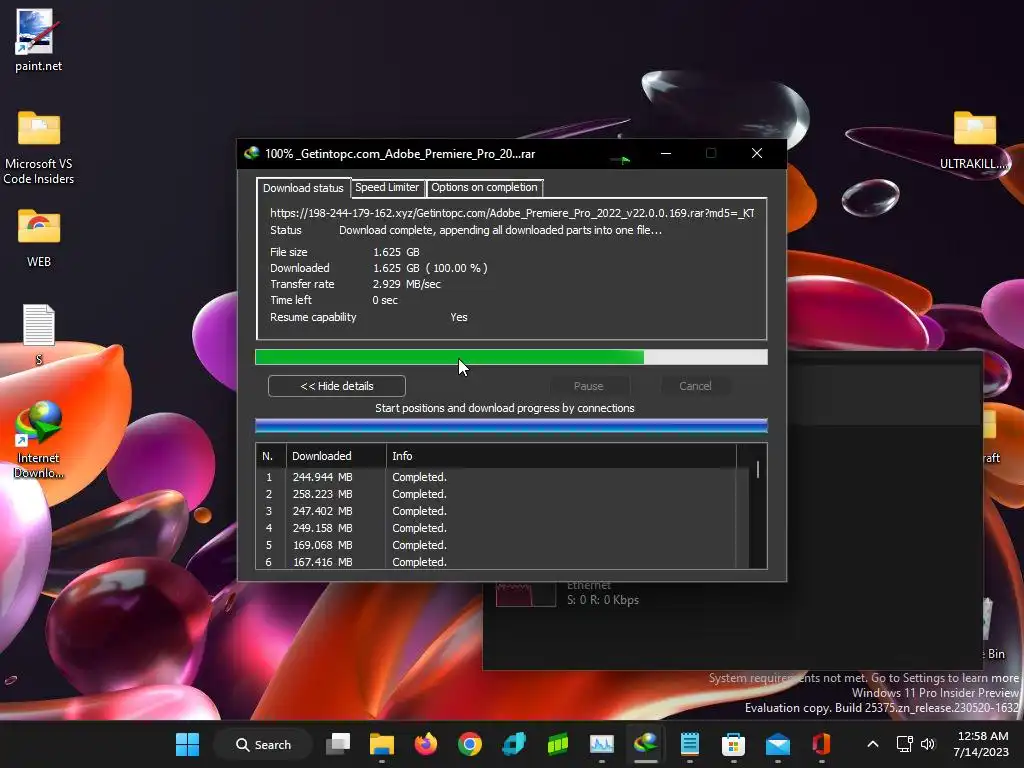Open the Windows Start menu
This screenshot has width=1024, height=768.
[187, 744]
